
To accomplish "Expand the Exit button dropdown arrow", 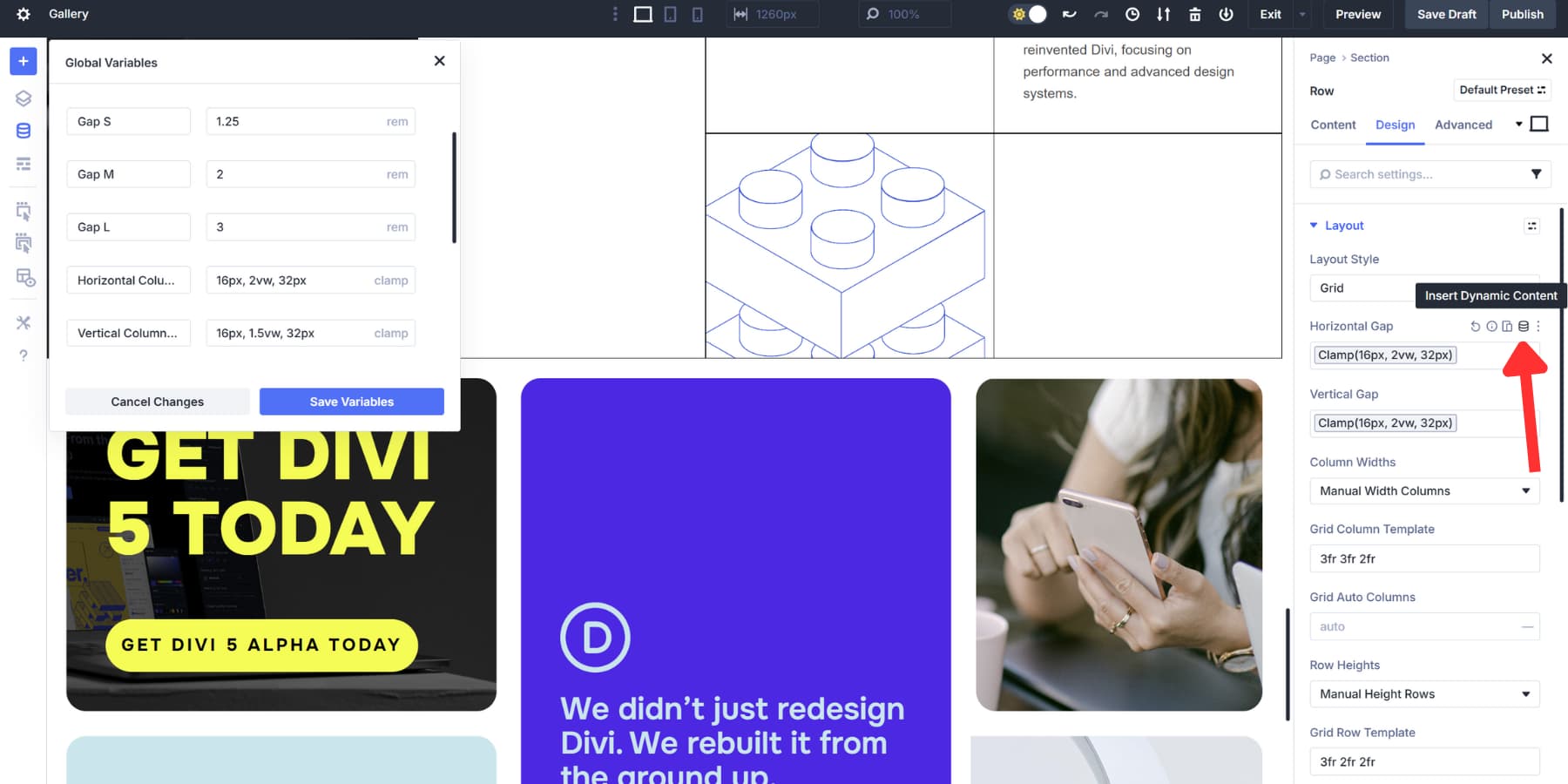I will click(x=1302, y=15).
